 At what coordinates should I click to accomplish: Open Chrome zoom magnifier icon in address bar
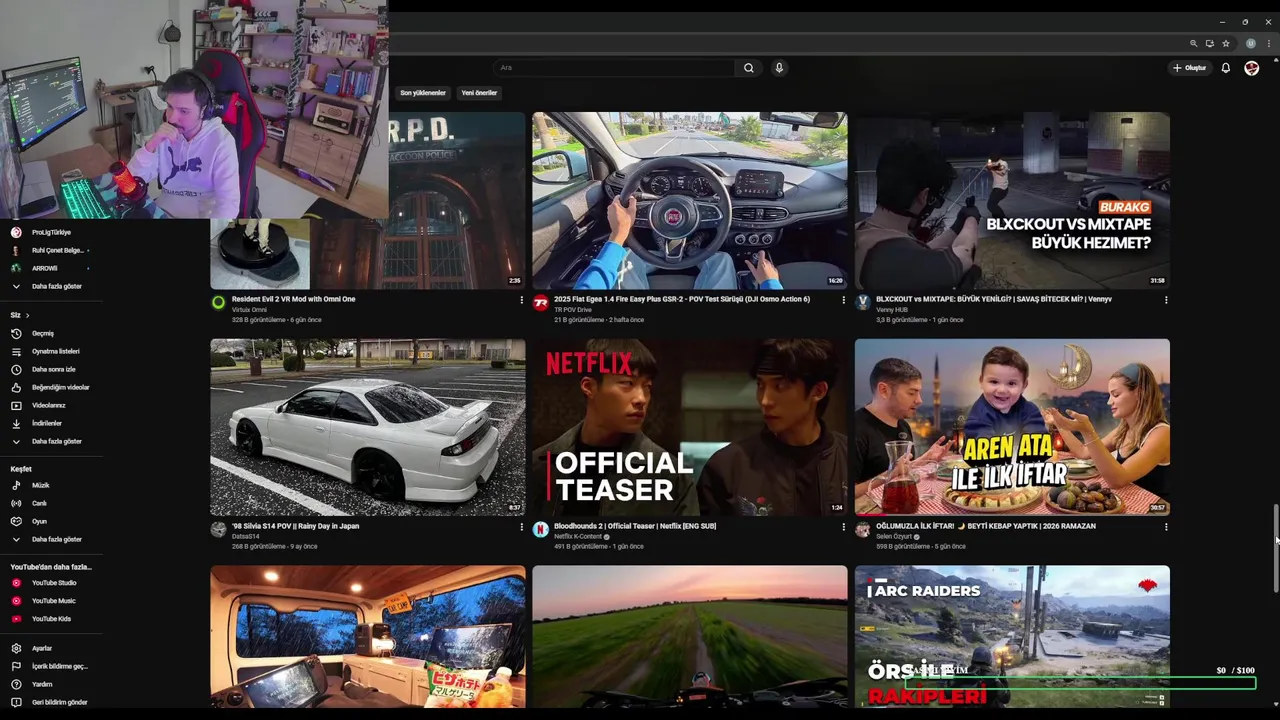1193,44
